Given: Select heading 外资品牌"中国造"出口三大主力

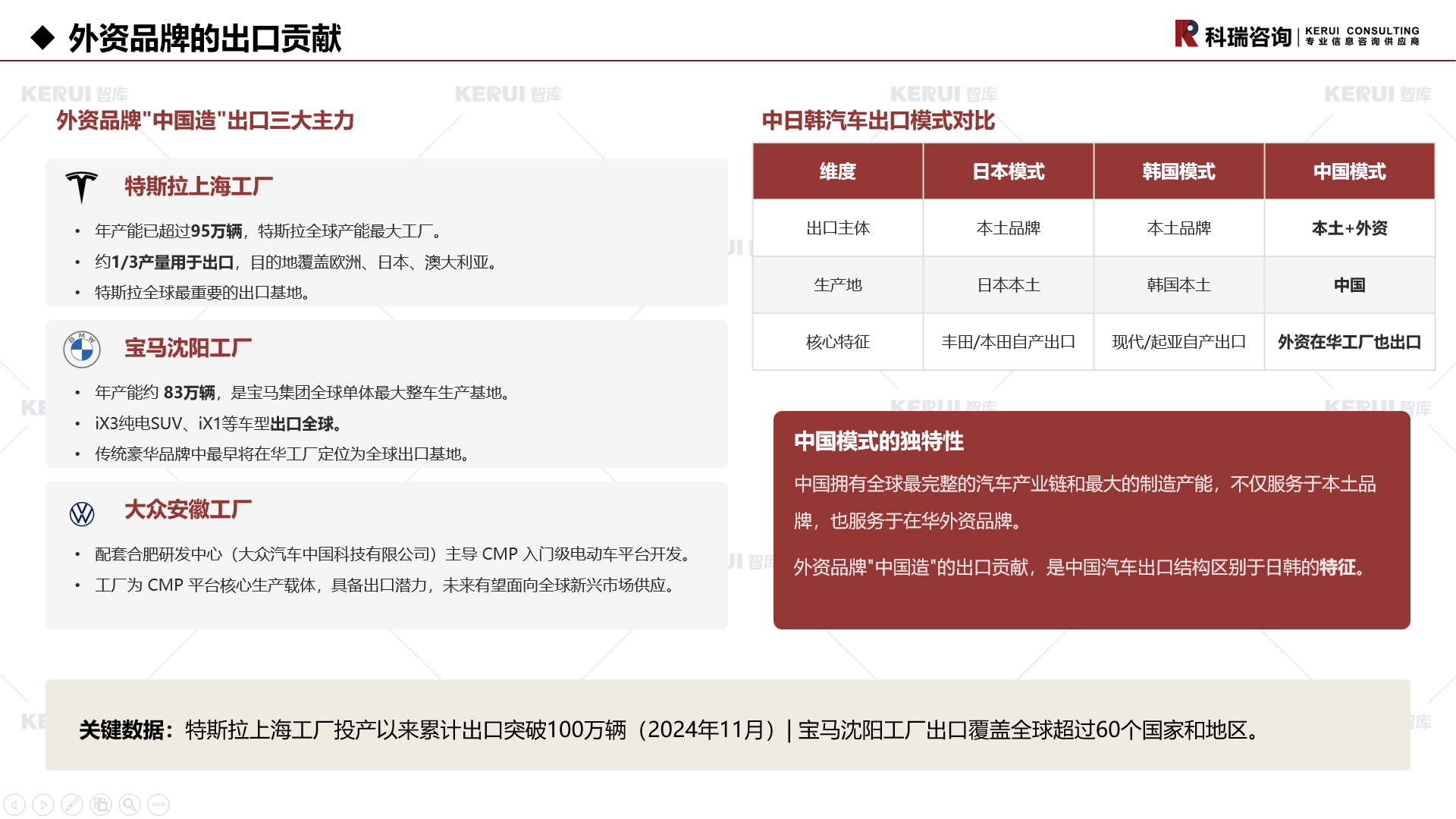Looking at the screenshot, I should (205, 121).
